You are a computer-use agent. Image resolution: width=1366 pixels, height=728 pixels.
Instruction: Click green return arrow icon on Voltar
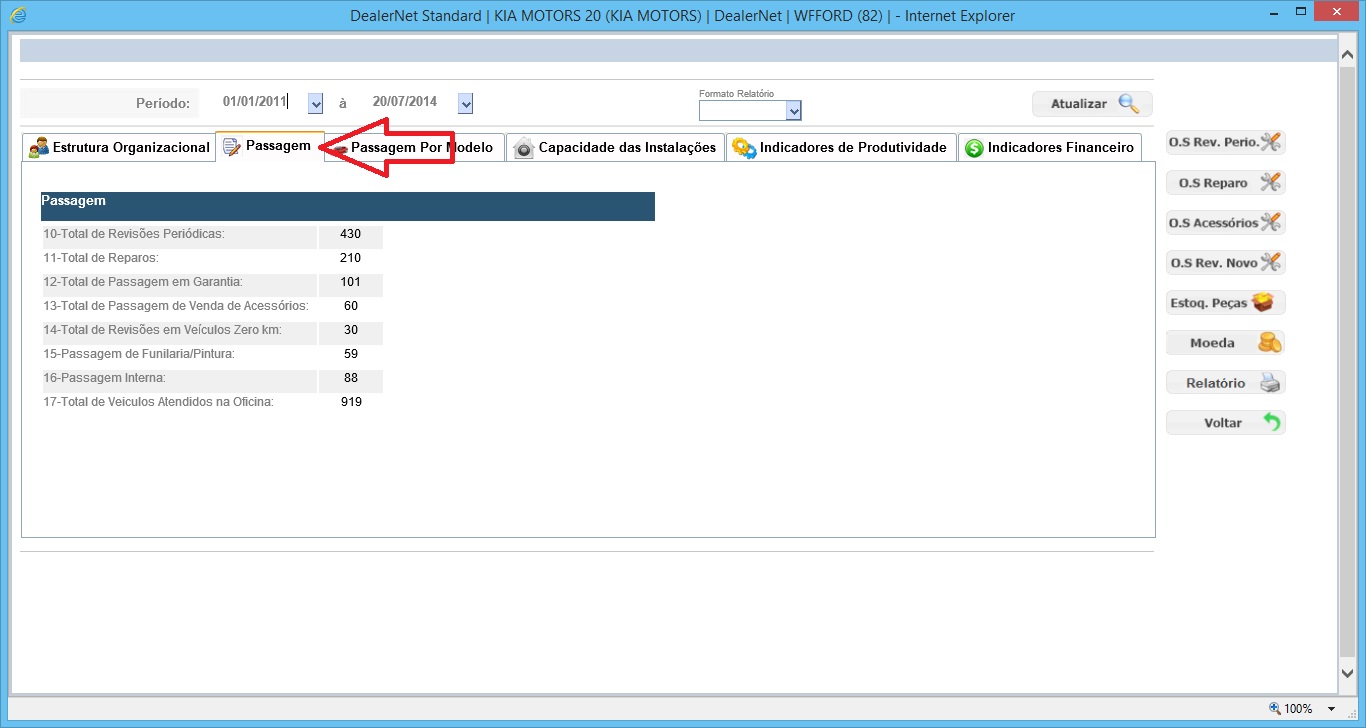(x=1271, y=422)
